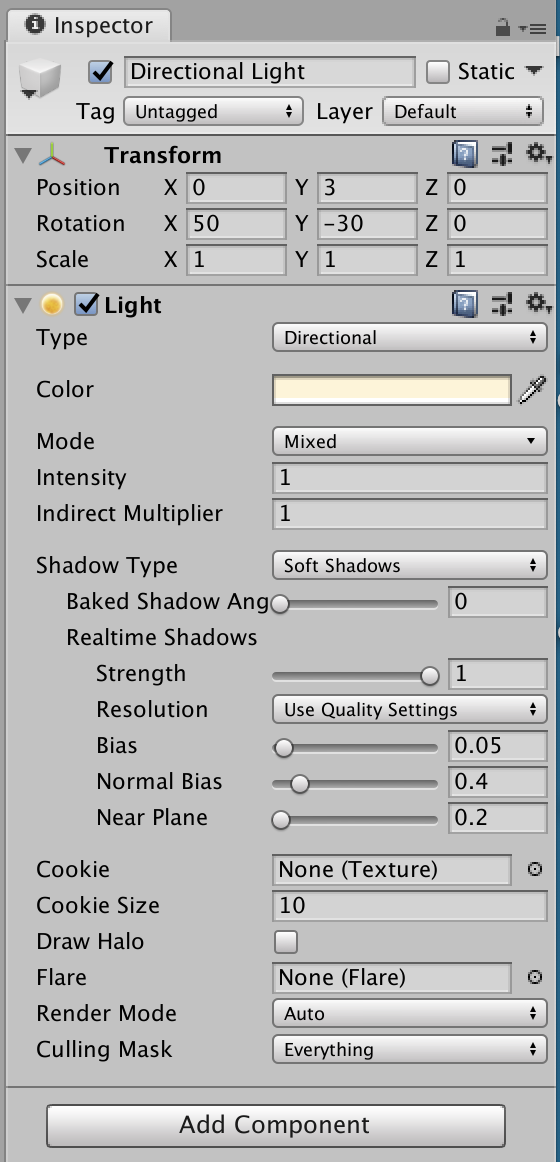This screenshot has height=1162, width=560.
Task: Pick color with the eyedropper tool
Action: 532,390
